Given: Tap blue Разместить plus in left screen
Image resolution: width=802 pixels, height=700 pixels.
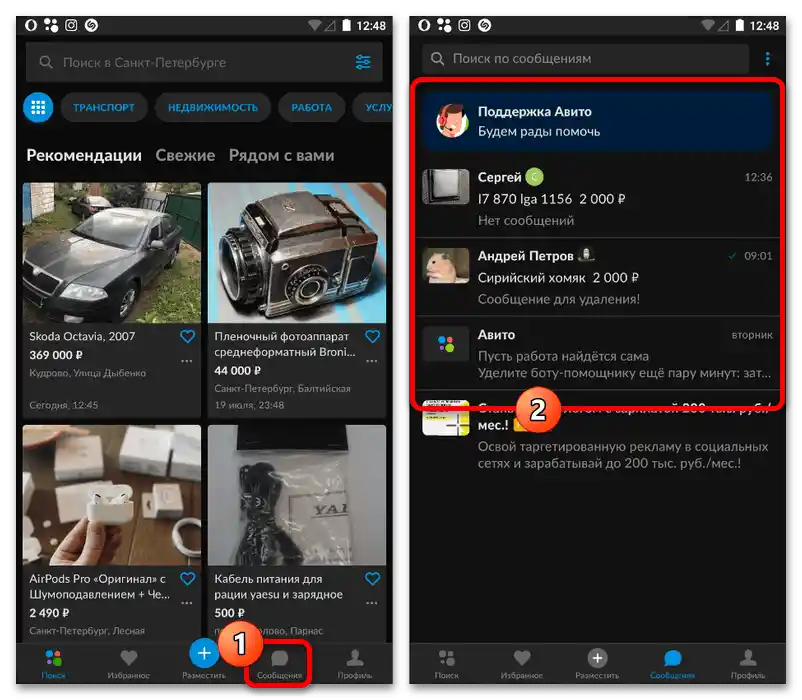Looking at the screenshot, I should click(204, 653).
